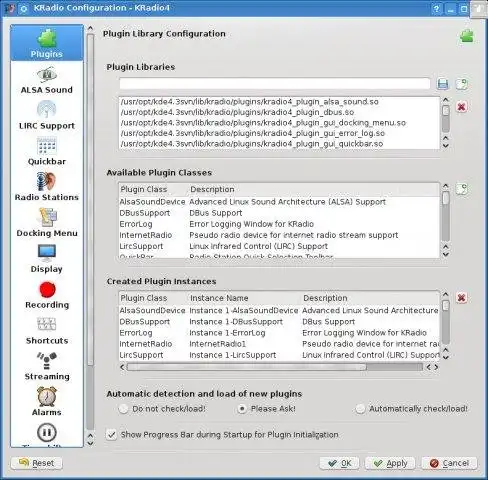Click horizontal scrollbar of Created Plugin Instances
Viewport: 488px width, 480px height.
pyautogui.click(x=247, y=367)
